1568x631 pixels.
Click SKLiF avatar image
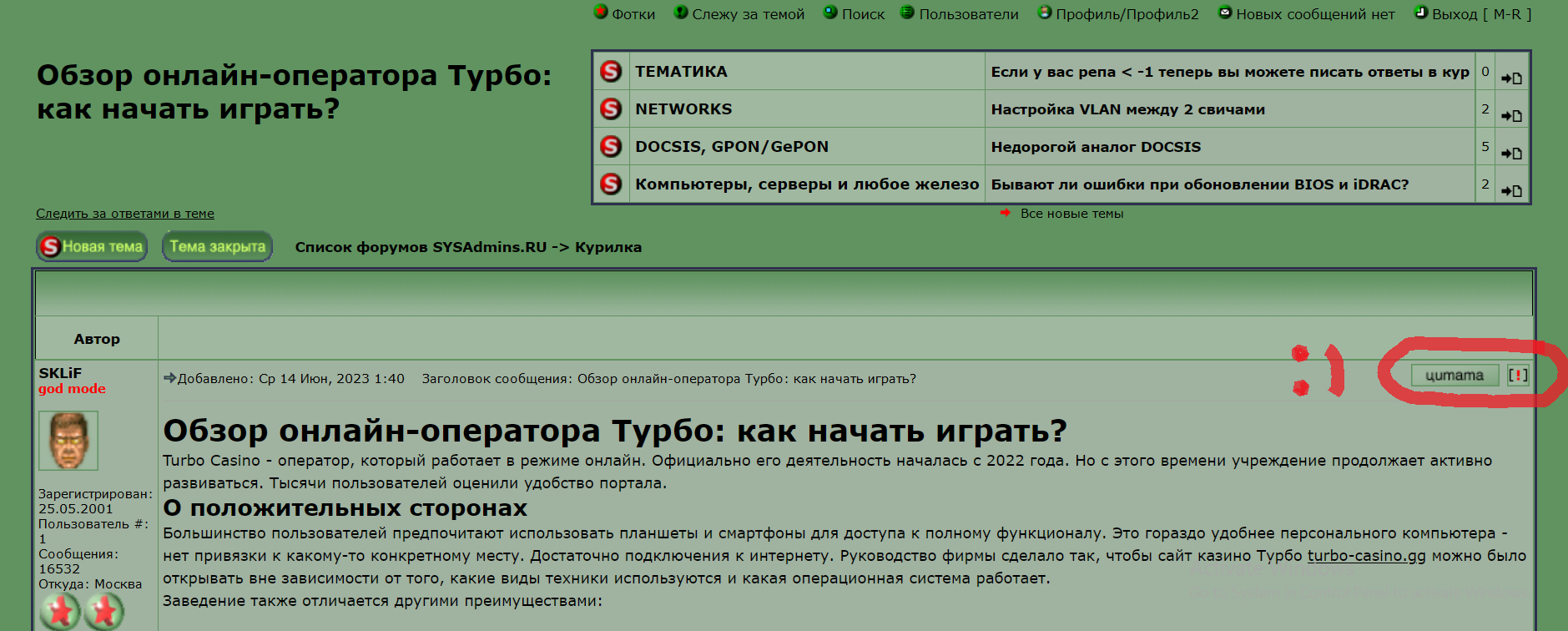pyautogui.click(x=68, y=441)
